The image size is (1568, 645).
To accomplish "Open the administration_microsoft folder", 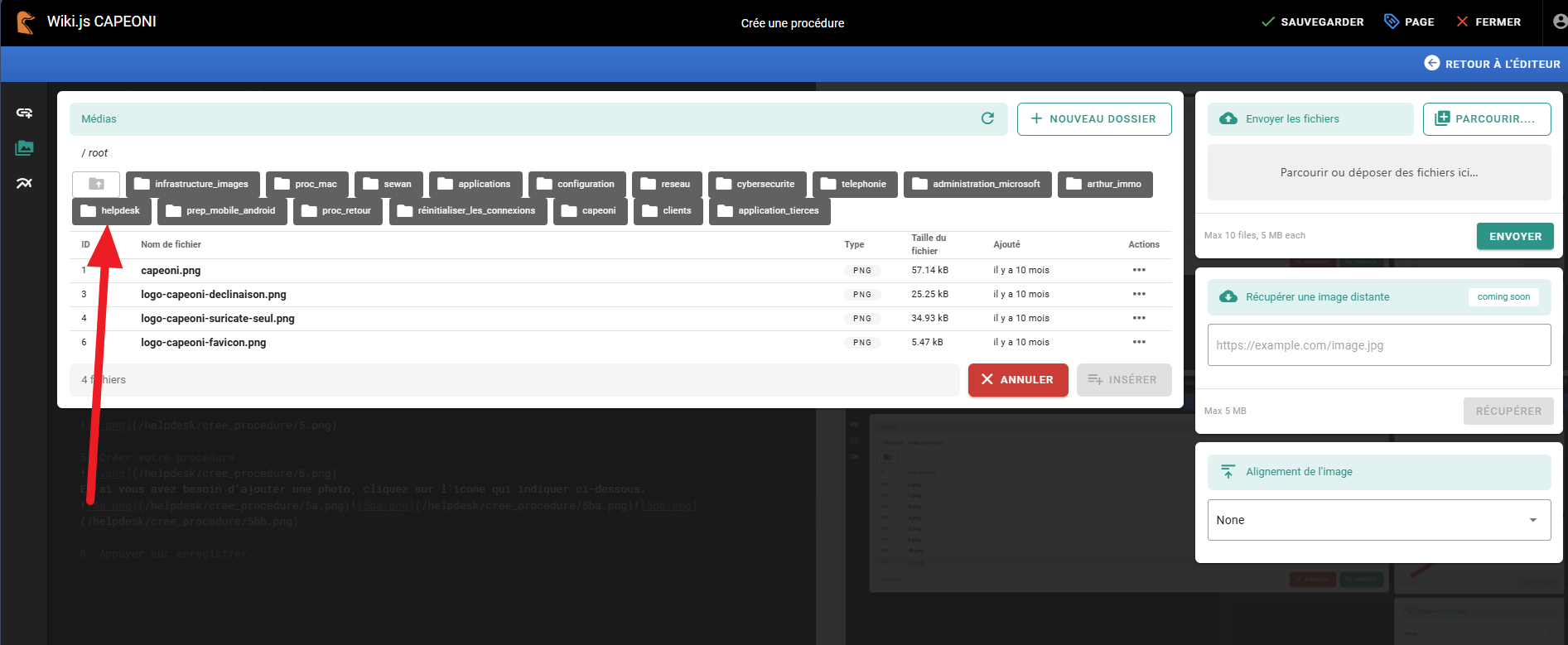I will pos(977,184).
